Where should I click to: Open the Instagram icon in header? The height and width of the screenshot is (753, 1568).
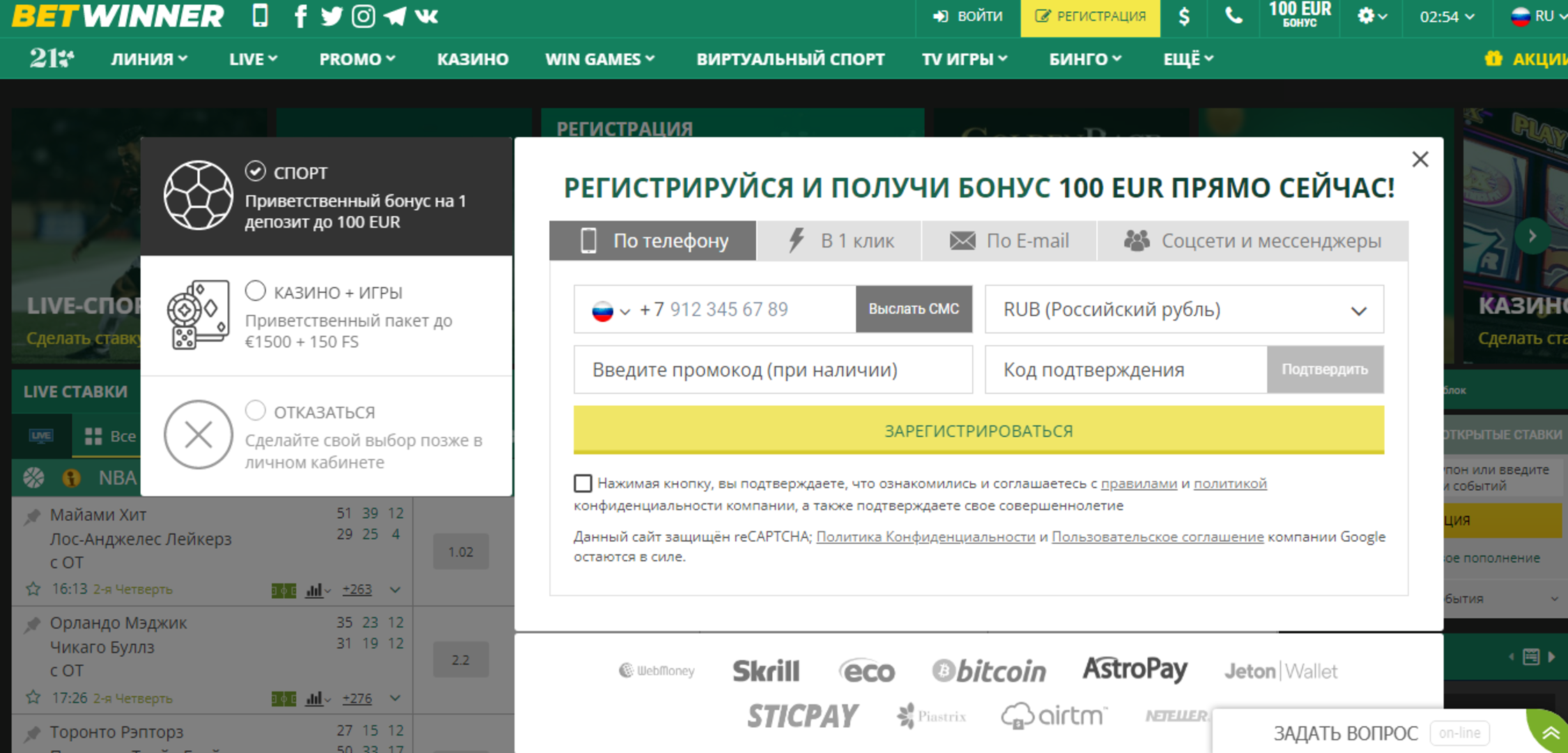(363, 15)
